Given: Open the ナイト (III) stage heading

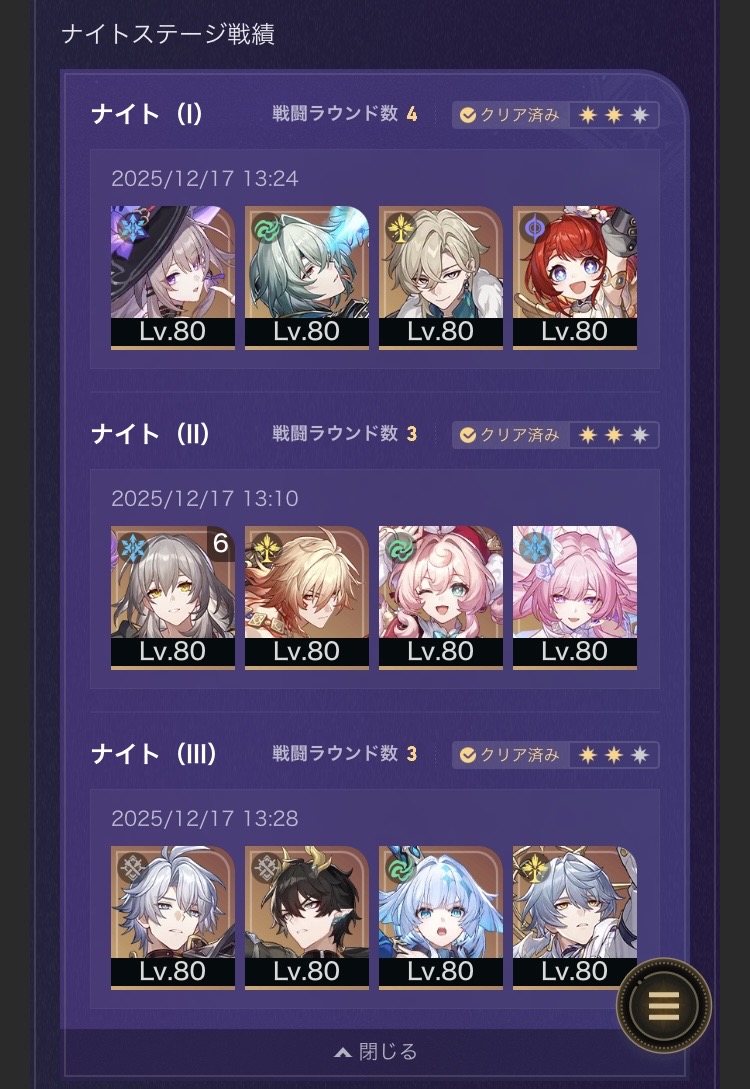Looking at the screenshot, I should click(x=153, y=754).
